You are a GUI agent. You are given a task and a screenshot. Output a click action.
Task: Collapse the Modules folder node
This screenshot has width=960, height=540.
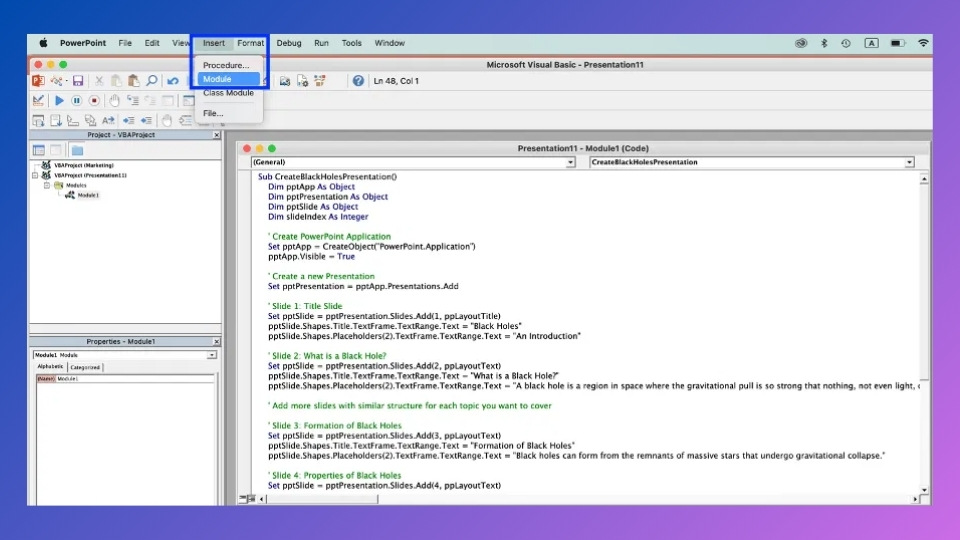point(47,185)
